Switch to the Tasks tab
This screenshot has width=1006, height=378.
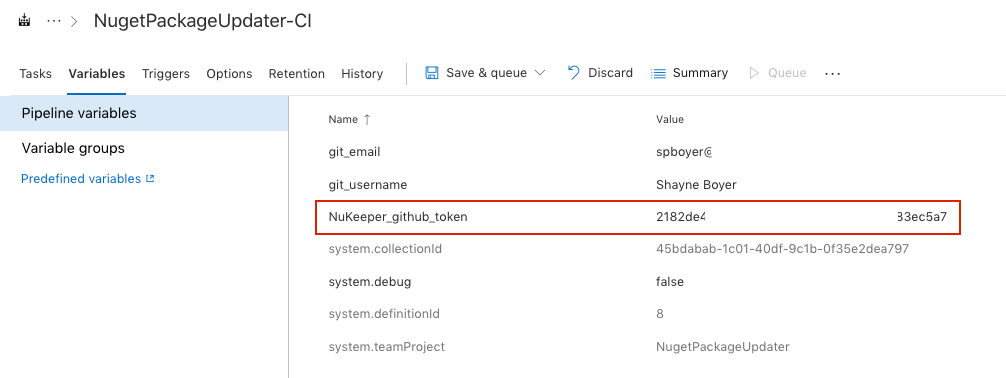(x=35, y=74)
